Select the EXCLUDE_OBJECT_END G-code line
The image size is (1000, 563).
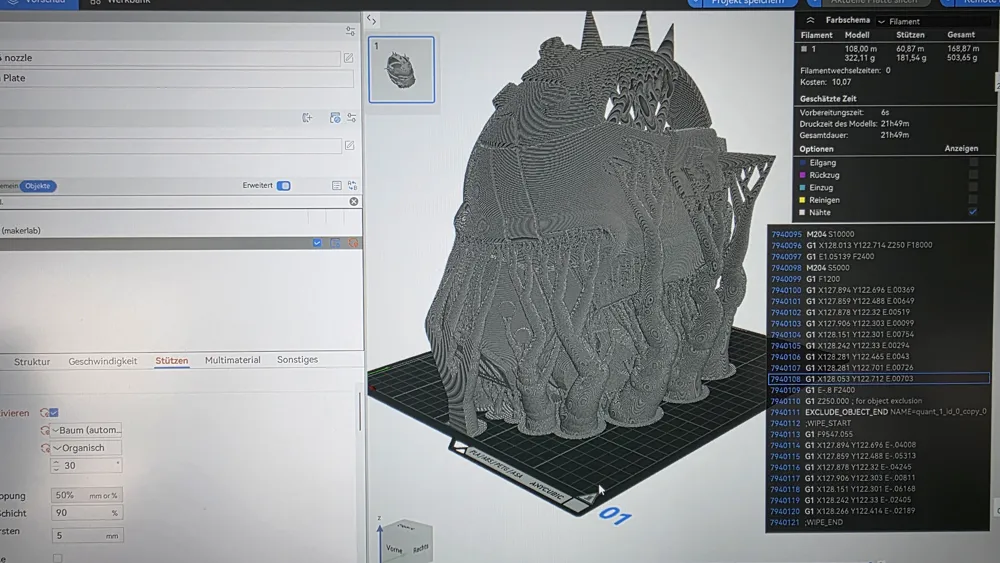878,412
